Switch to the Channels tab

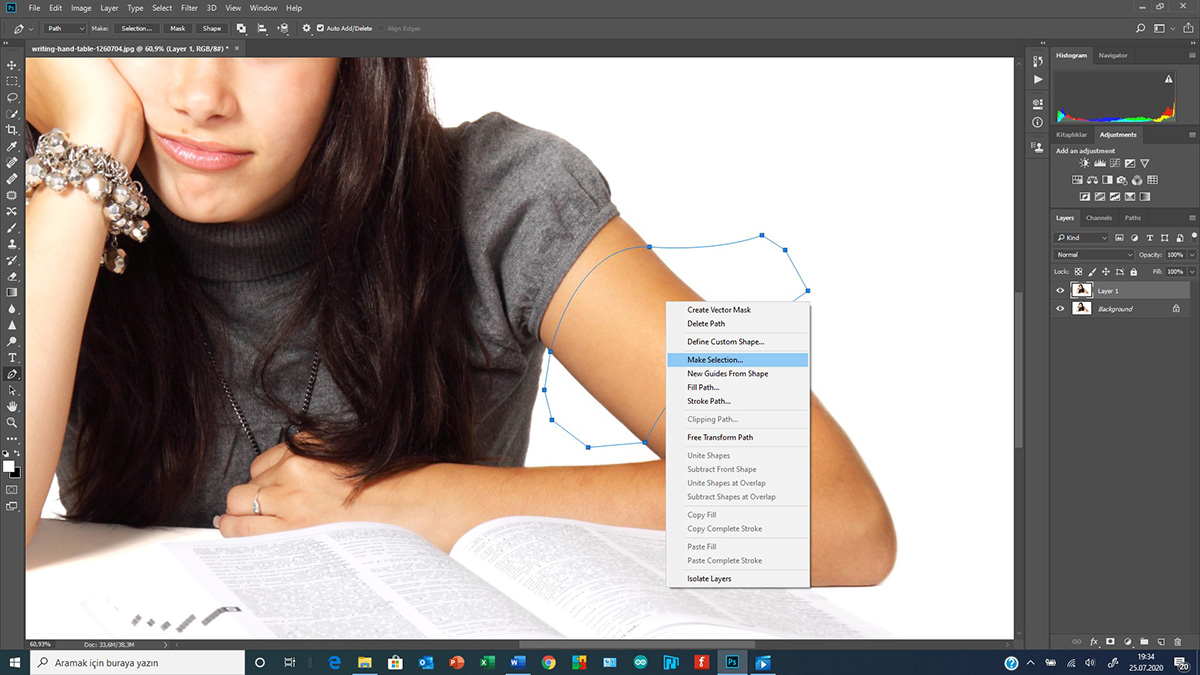1098,218
